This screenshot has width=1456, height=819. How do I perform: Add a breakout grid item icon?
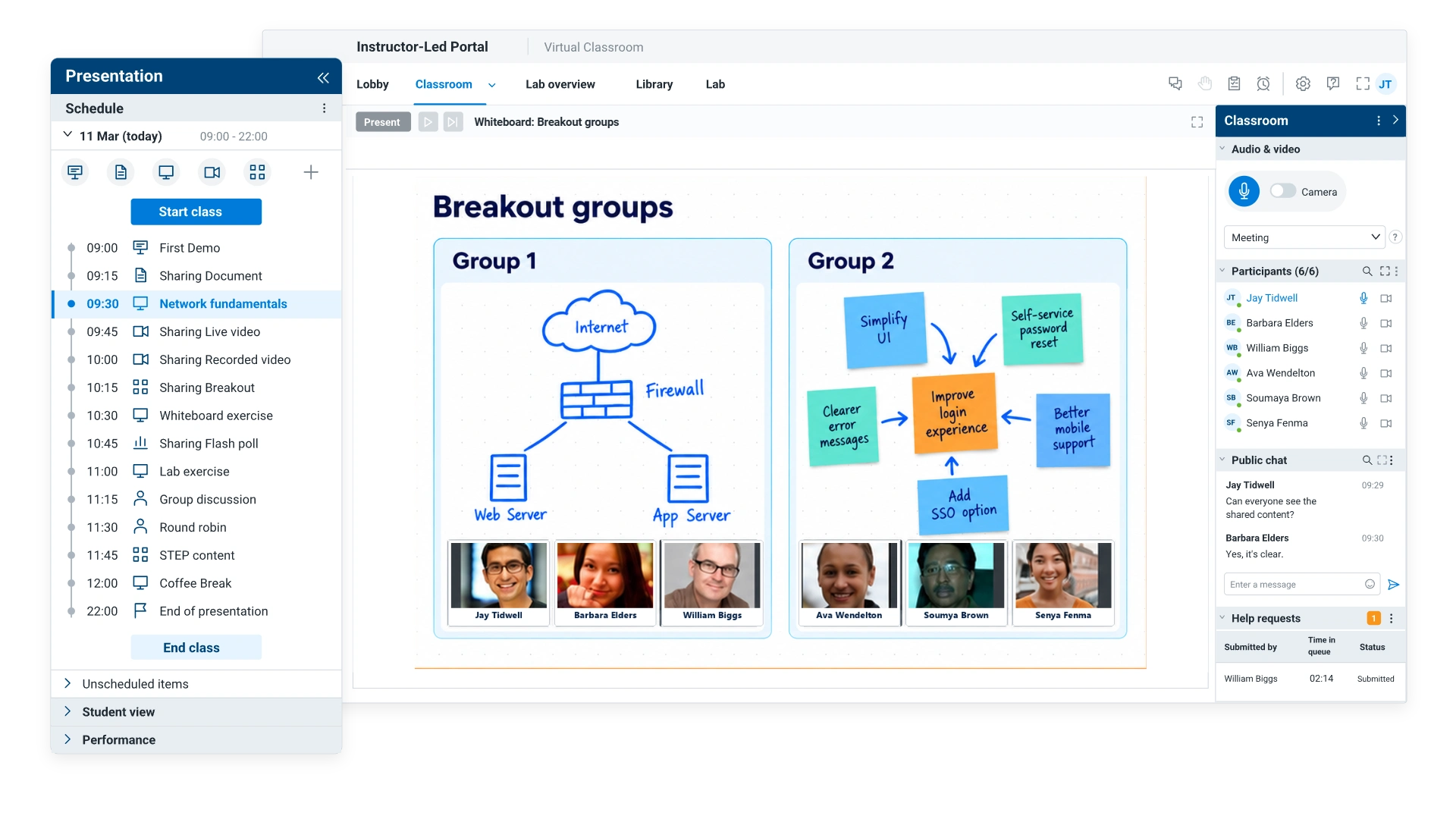click(258, 172)
